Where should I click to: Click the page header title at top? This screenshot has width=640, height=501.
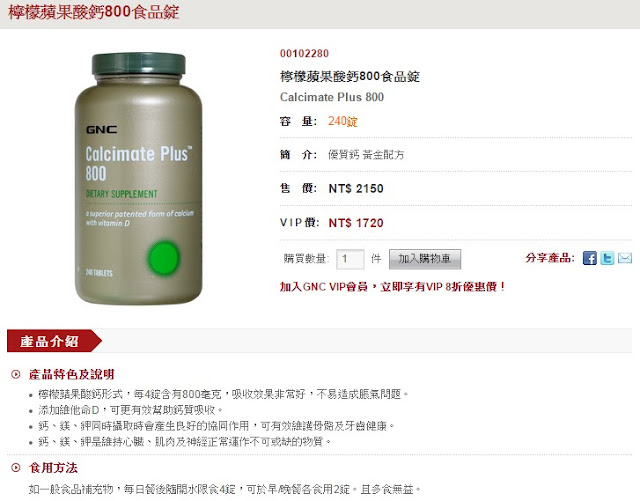point(93,12)
